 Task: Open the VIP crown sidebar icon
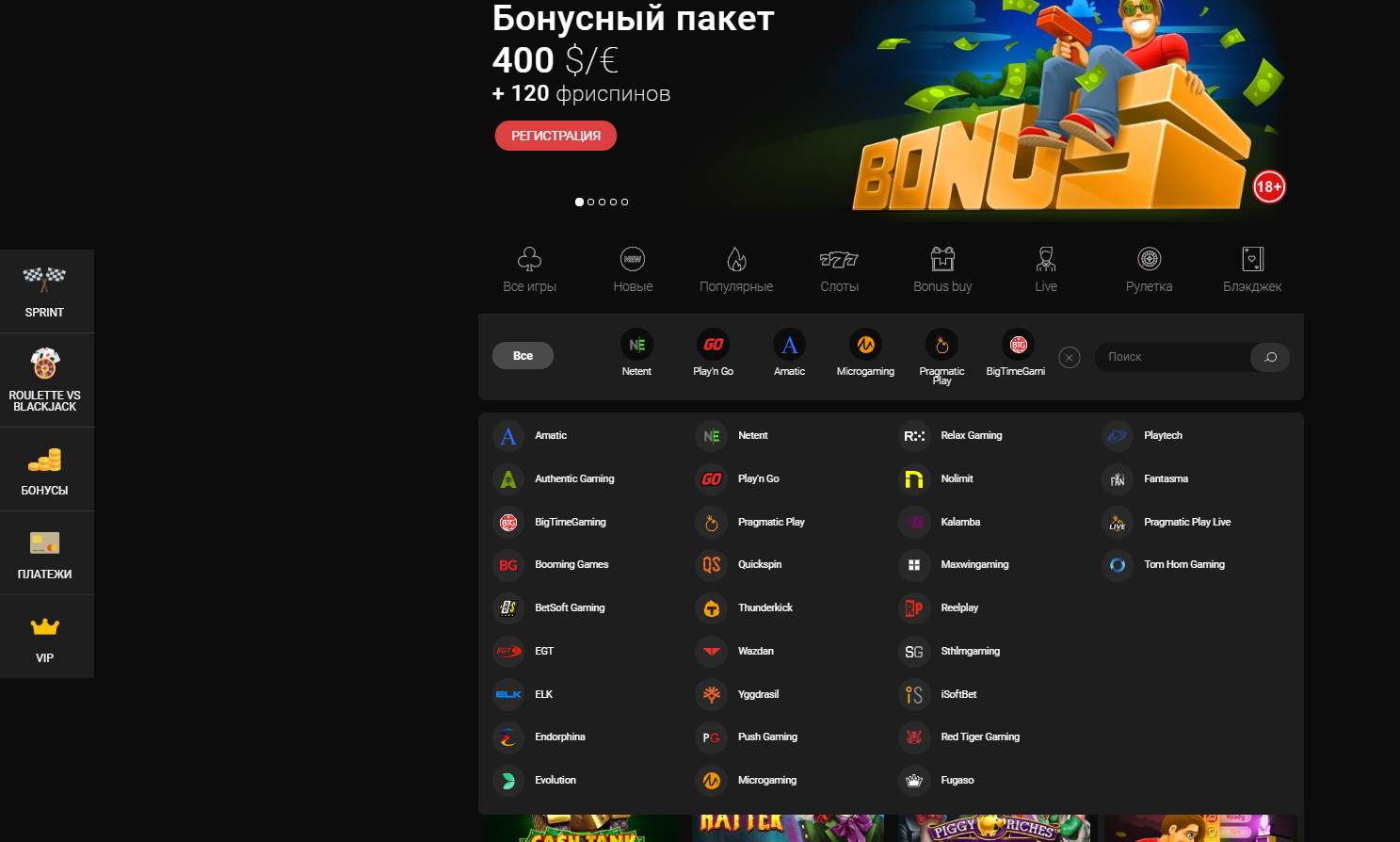click(x=44, y=627)
